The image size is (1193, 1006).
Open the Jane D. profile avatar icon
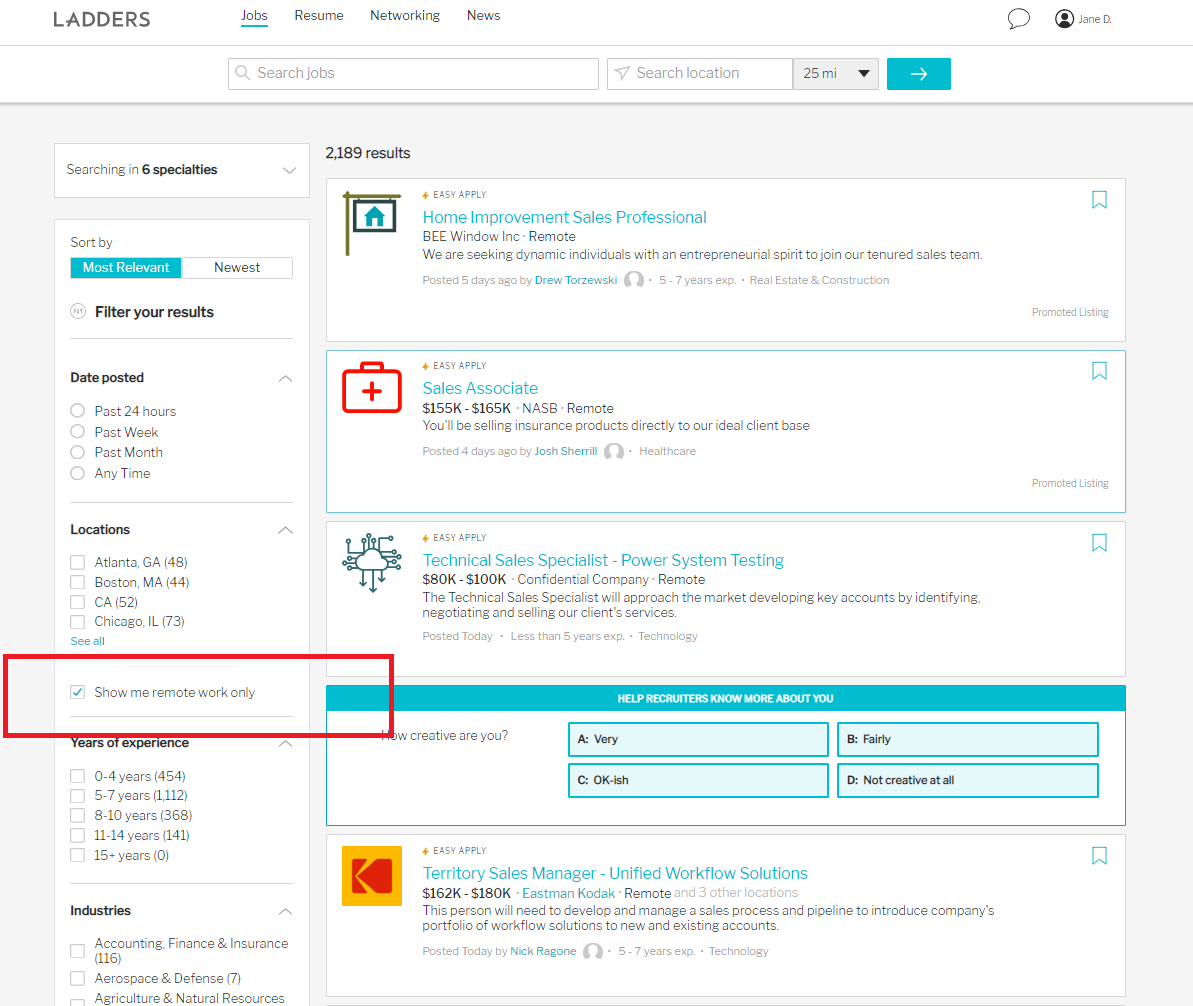1064,19
